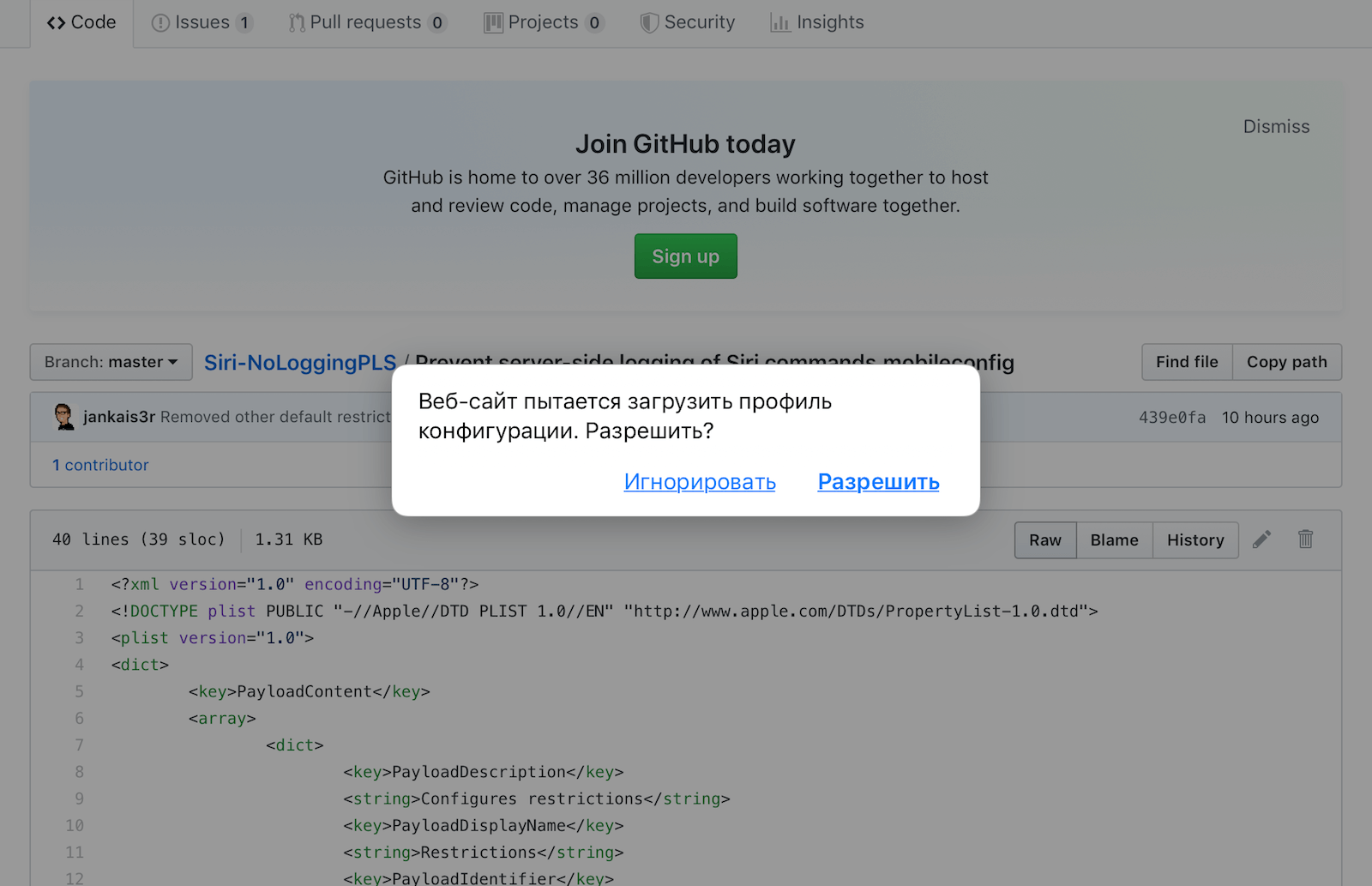This screenshot has width=1372, height=886.
Task: Open the file History
Action: click(1195, 540)
